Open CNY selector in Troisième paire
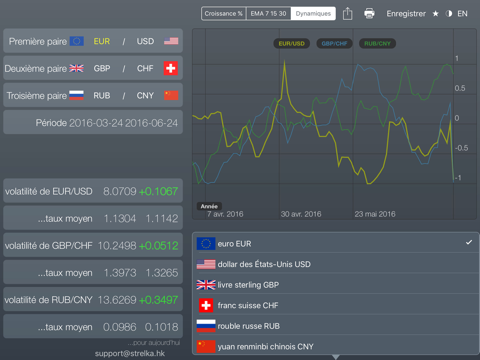 [145, 96]
